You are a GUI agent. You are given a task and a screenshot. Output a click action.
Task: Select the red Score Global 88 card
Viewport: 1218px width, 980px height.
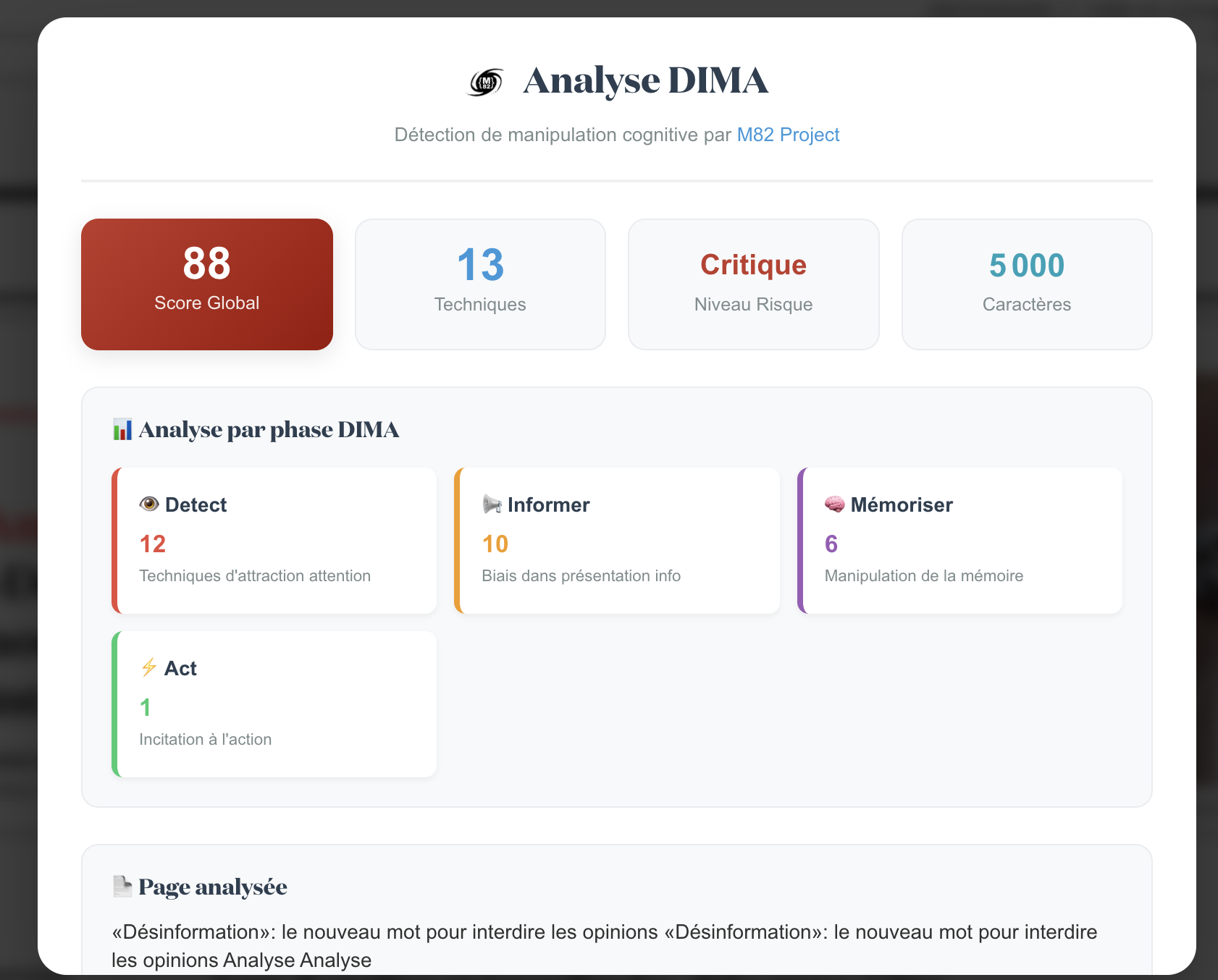point(207,284)
